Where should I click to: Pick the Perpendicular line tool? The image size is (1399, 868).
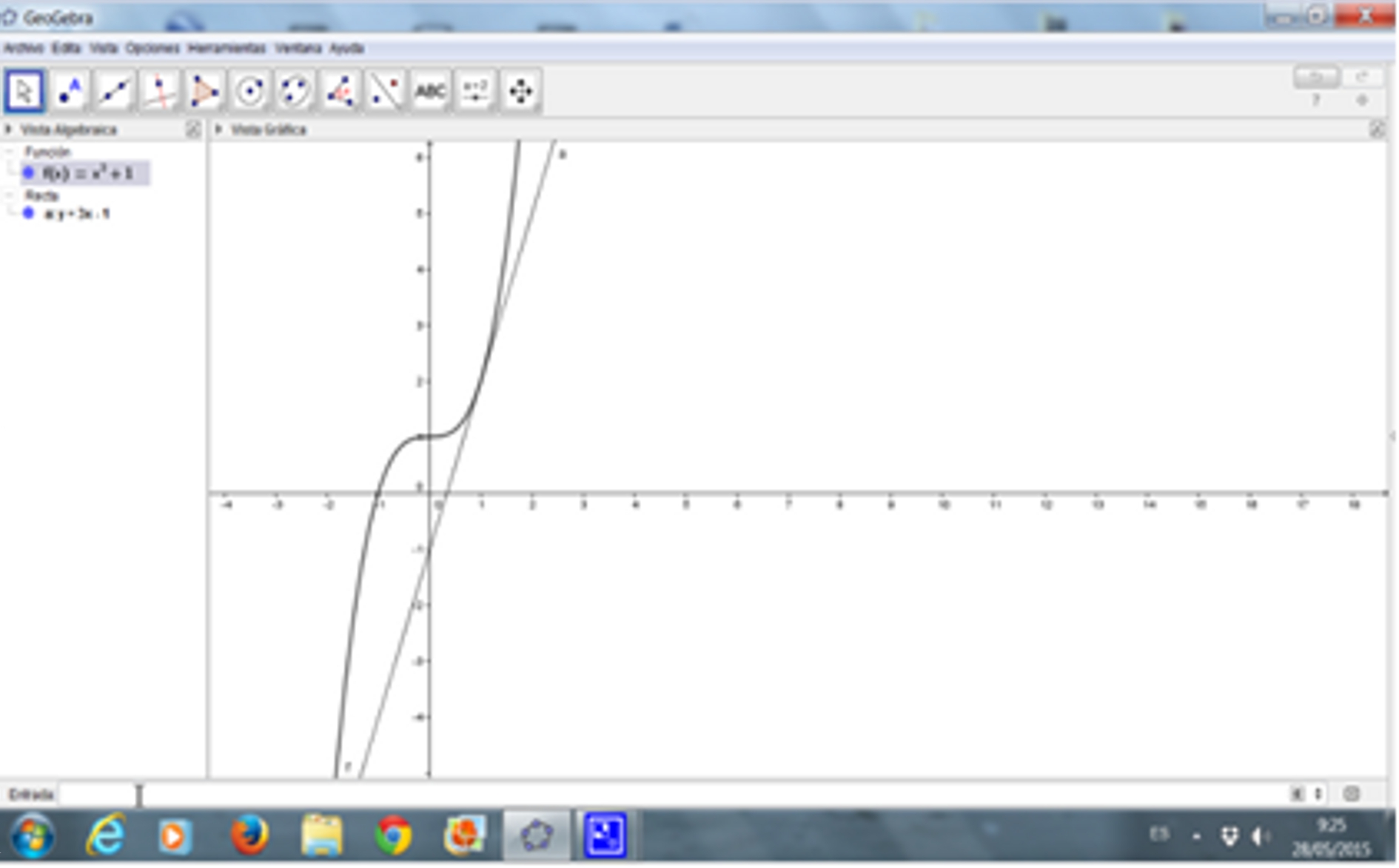tap(160, 92)
